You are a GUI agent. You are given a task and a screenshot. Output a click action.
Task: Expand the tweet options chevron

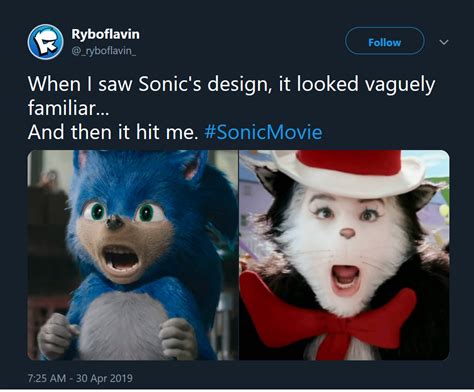coord(444,42)
